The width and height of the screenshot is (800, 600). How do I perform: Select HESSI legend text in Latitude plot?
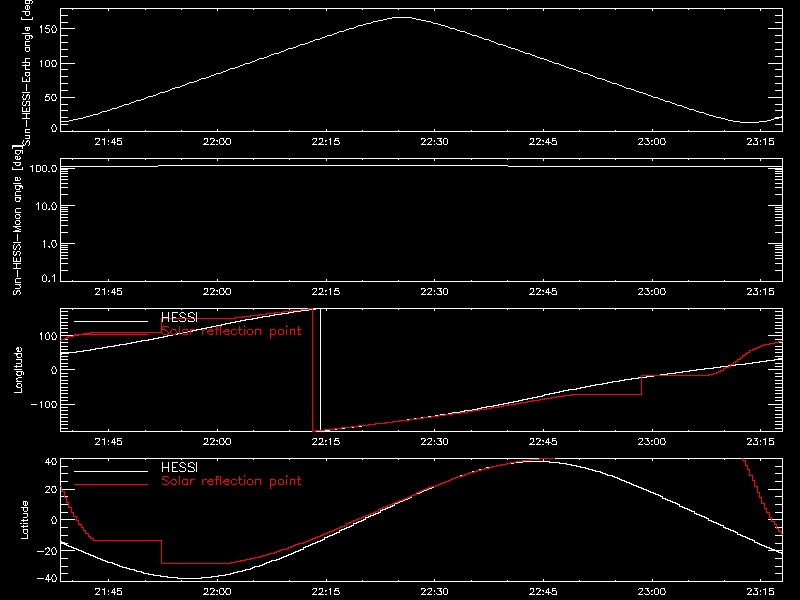[x=179, y=467]
